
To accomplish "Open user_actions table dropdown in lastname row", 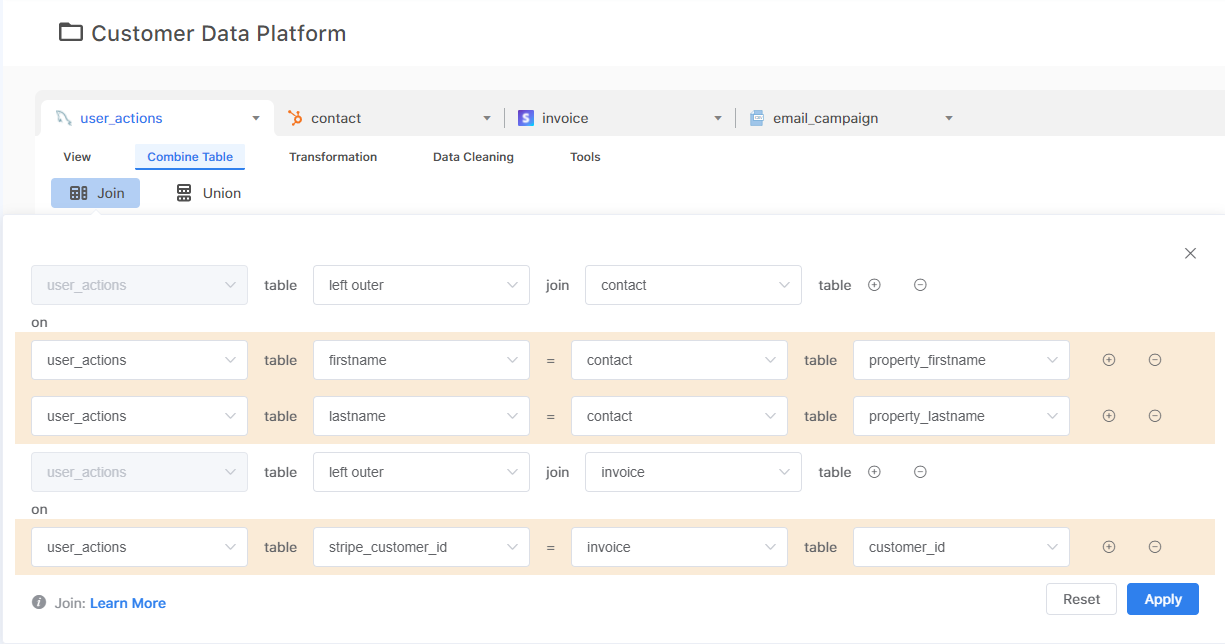I will (x=139, y=416).
